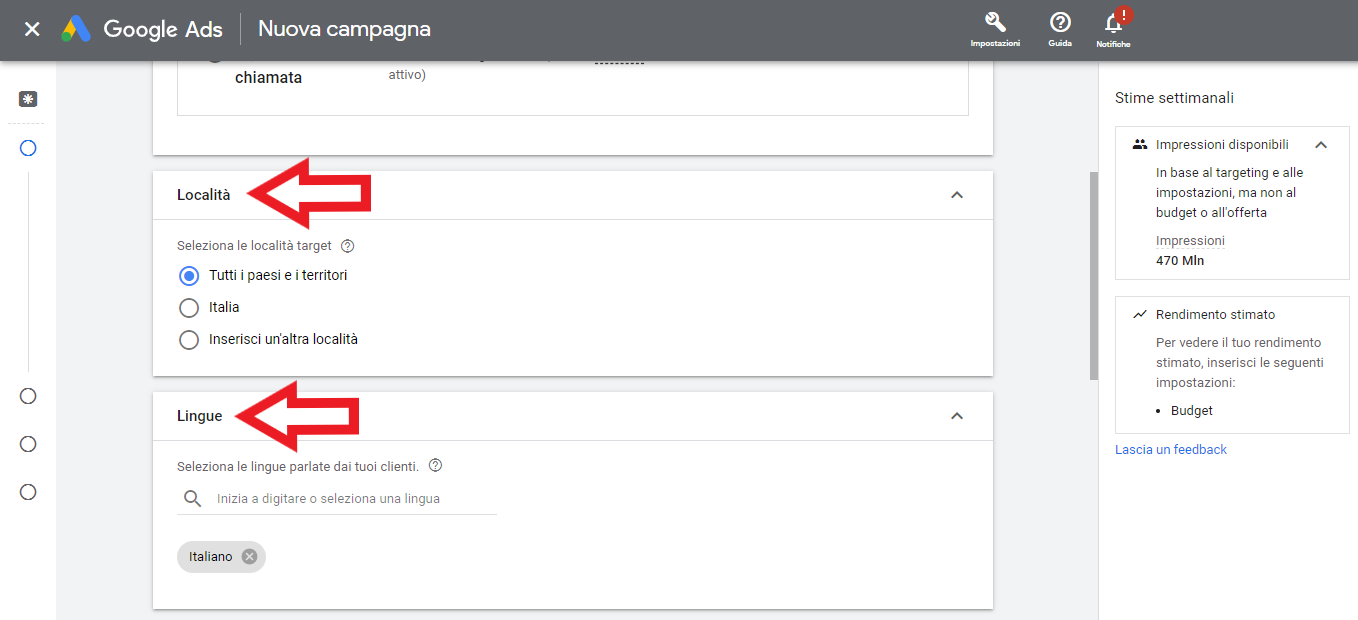Remove the Italiano language chip
The image size is (1358, 620).
coord(249,557)
